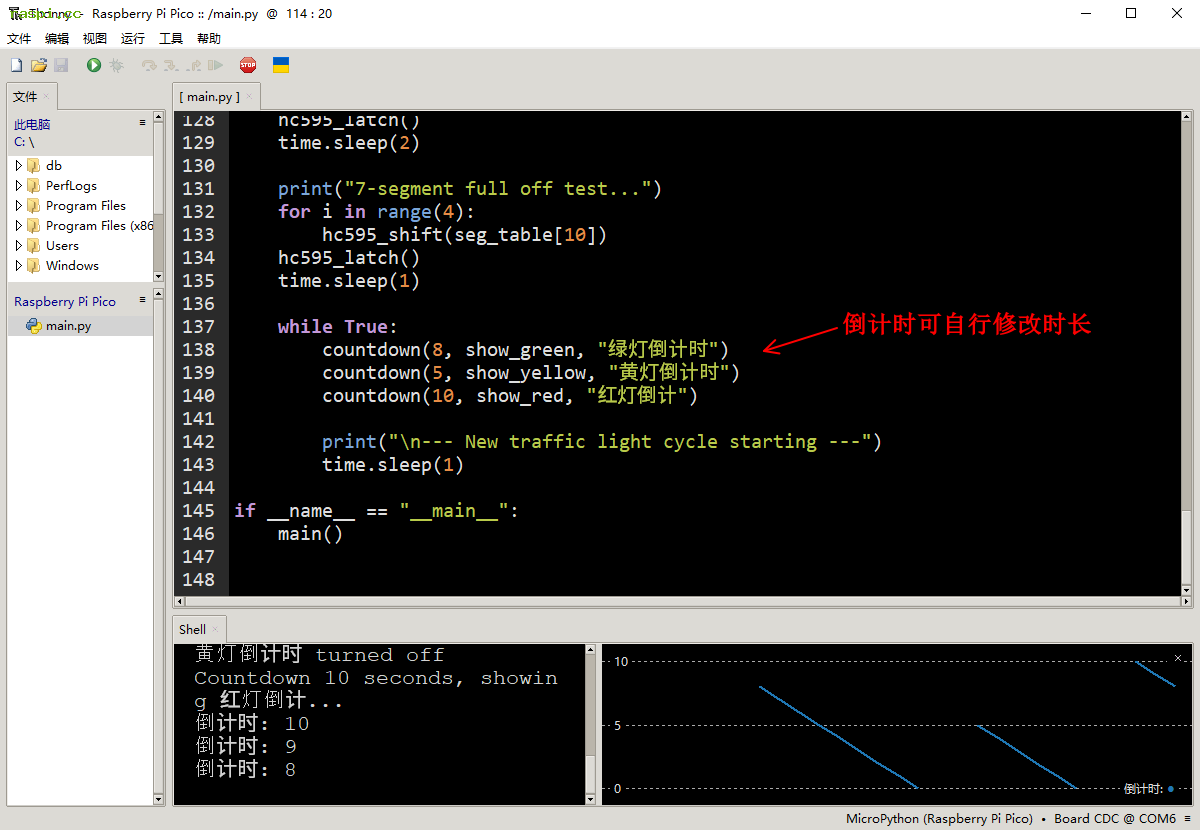Expand the Users folder node
Viewport: 1200px width, 830px height.
point(19,246)
